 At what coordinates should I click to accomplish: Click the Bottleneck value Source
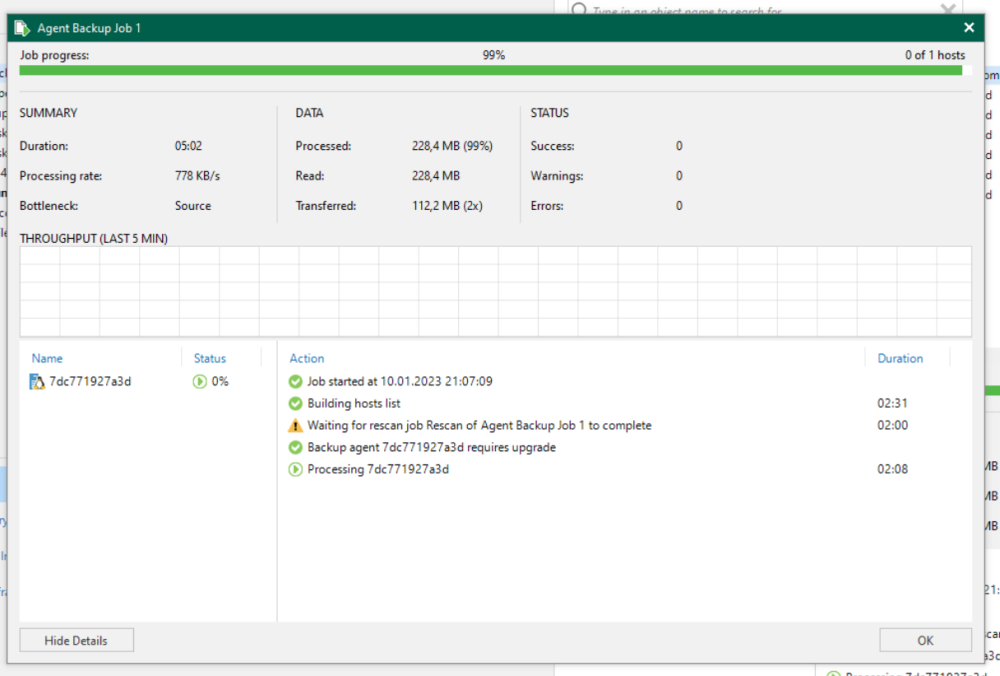[193, 206]
